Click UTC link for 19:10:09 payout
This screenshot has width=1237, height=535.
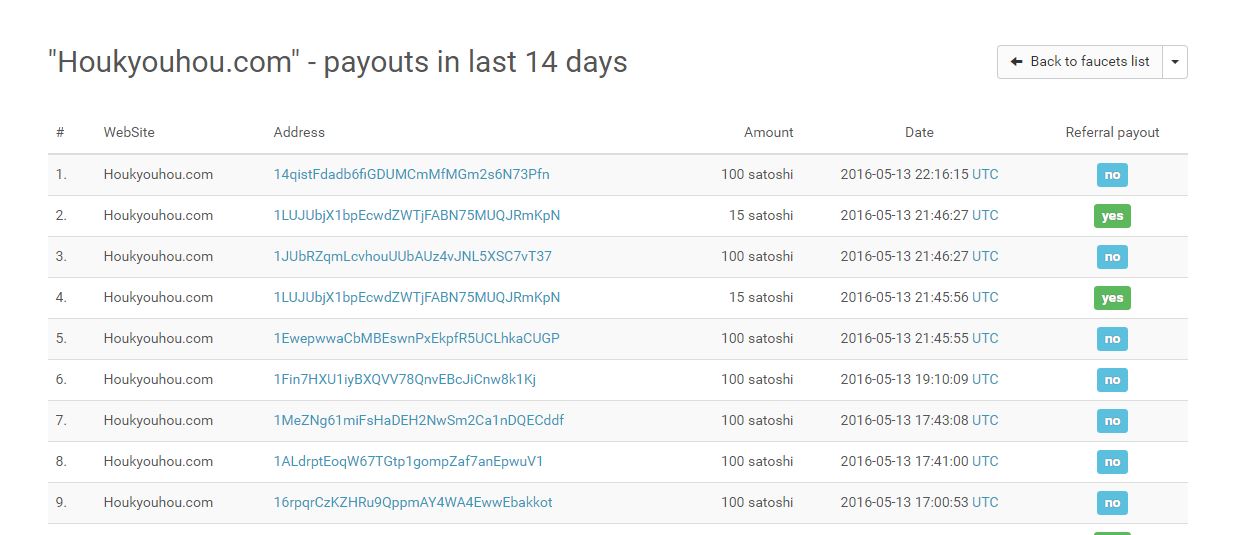[x=985, y=379]
